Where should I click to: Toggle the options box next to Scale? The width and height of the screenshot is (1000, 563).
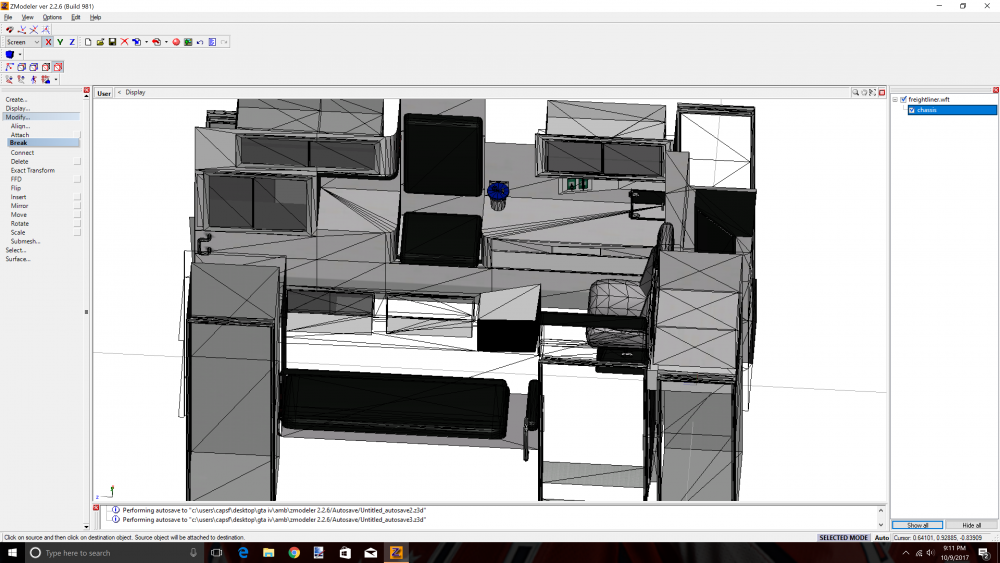(77, 233)
